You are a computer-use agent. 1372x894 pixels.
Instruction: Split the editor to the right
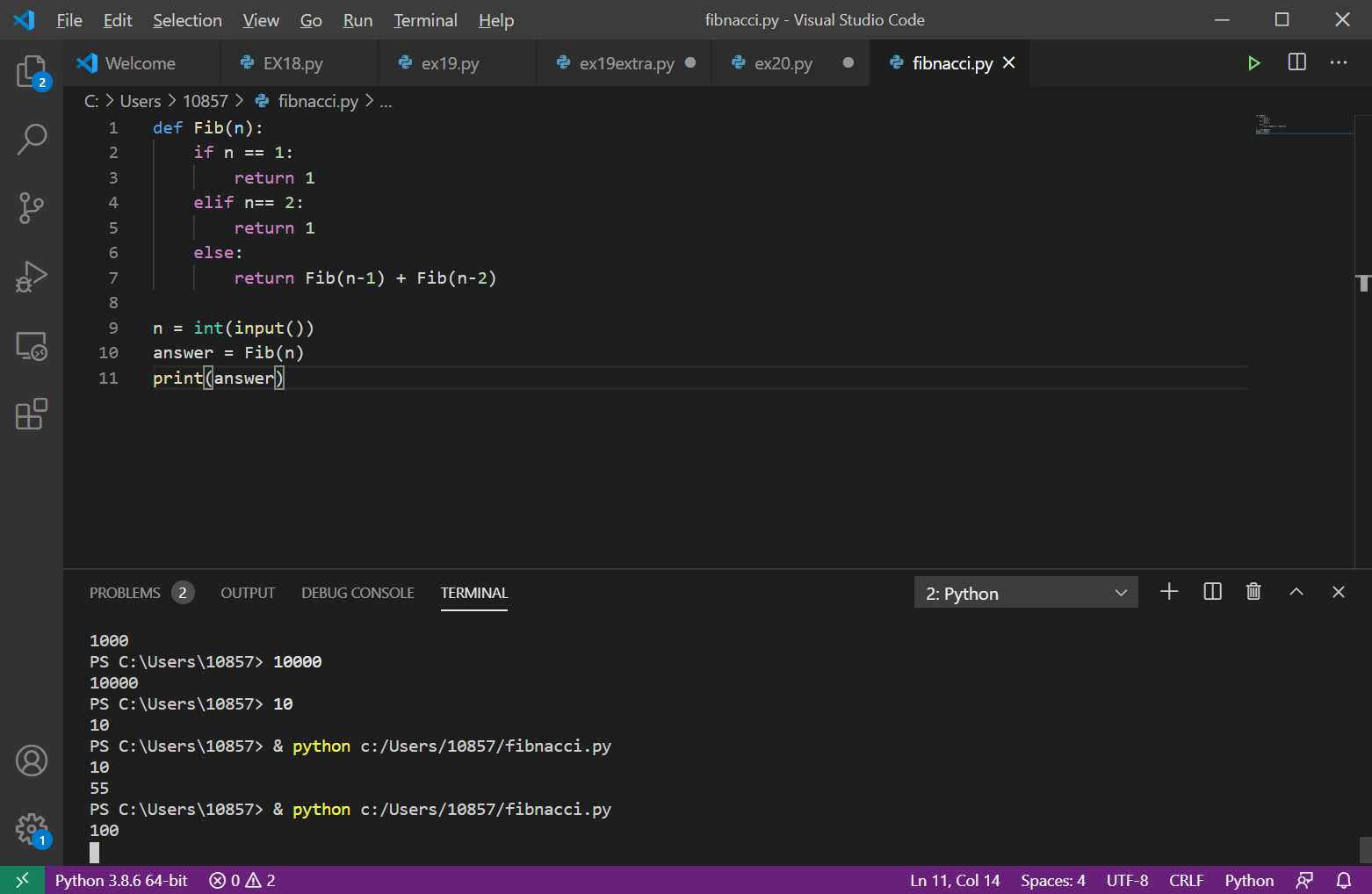pos(1296,62)
